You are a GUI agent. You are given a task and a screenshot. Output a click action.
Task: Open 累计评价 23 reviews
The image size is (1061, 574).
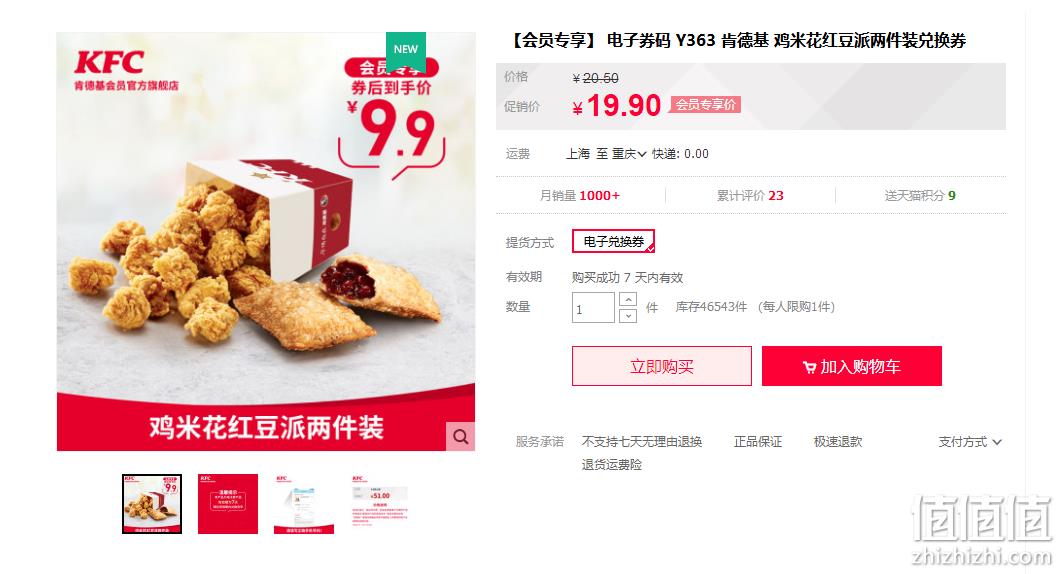(750, 195)
